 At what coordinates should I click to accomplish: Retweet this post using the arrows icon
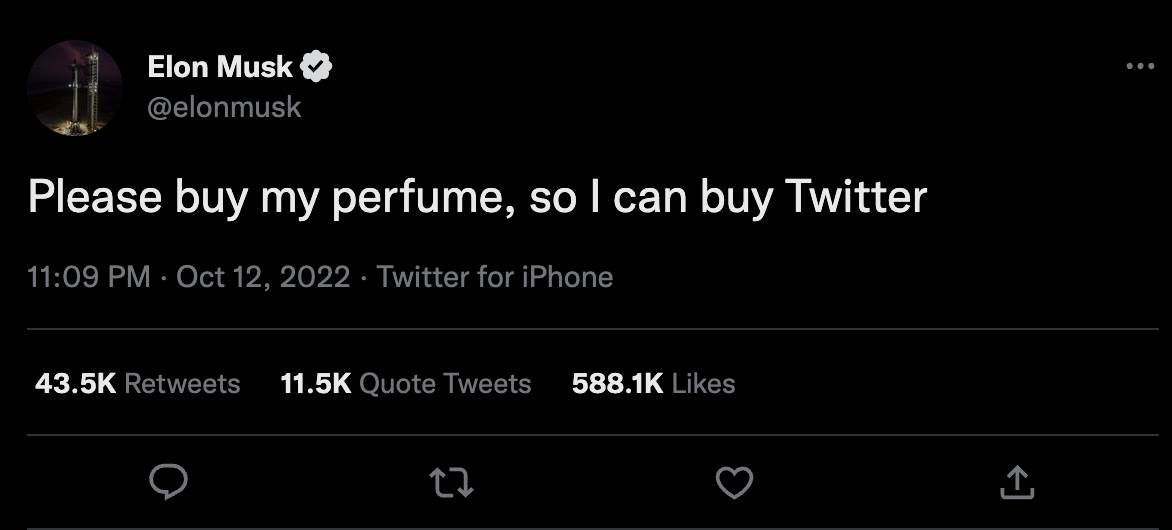(x=451, y=484)
